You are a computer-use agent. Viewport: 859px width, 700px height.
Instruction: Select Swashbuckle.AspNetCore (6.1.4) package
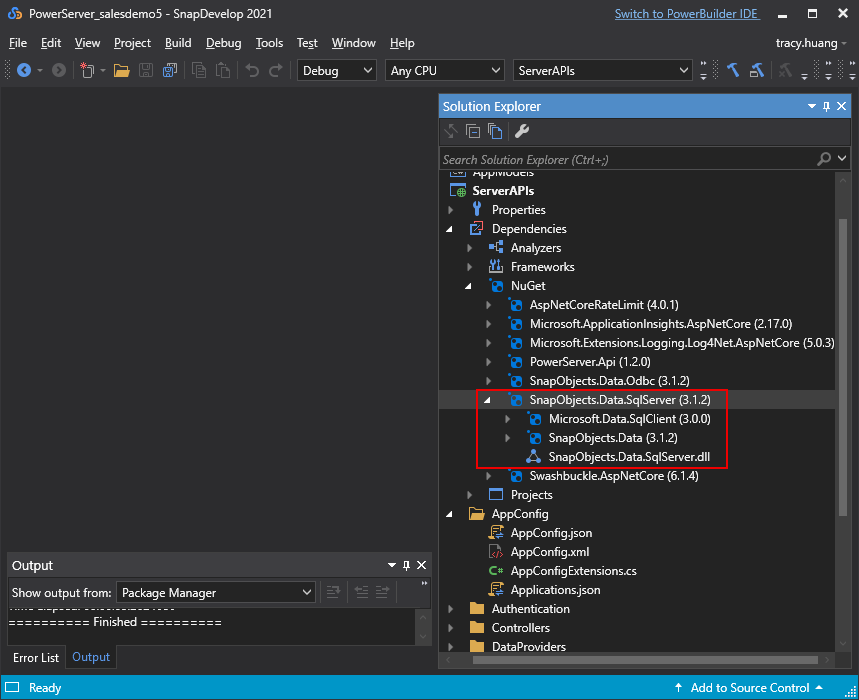point(614,476)
